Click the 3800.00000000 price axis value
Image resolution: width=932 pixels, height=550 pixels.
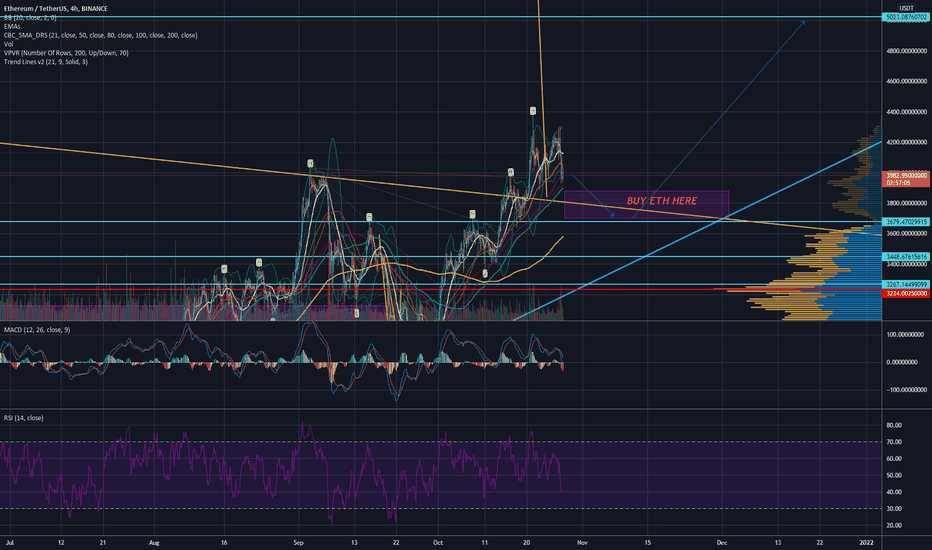[x=906, y=203]
